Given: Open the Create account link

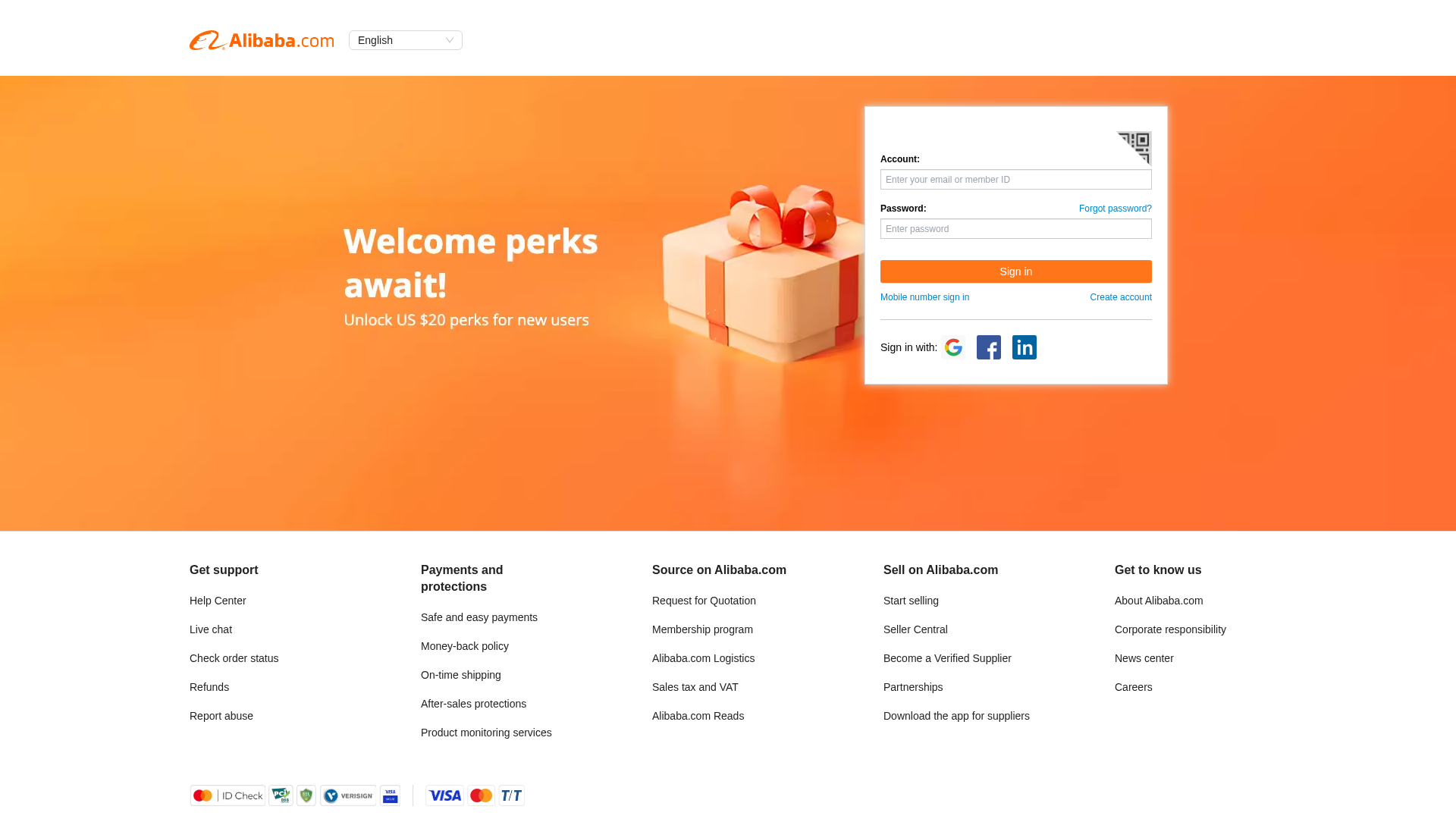Looking at the screenshot, I should point(1121,297).
